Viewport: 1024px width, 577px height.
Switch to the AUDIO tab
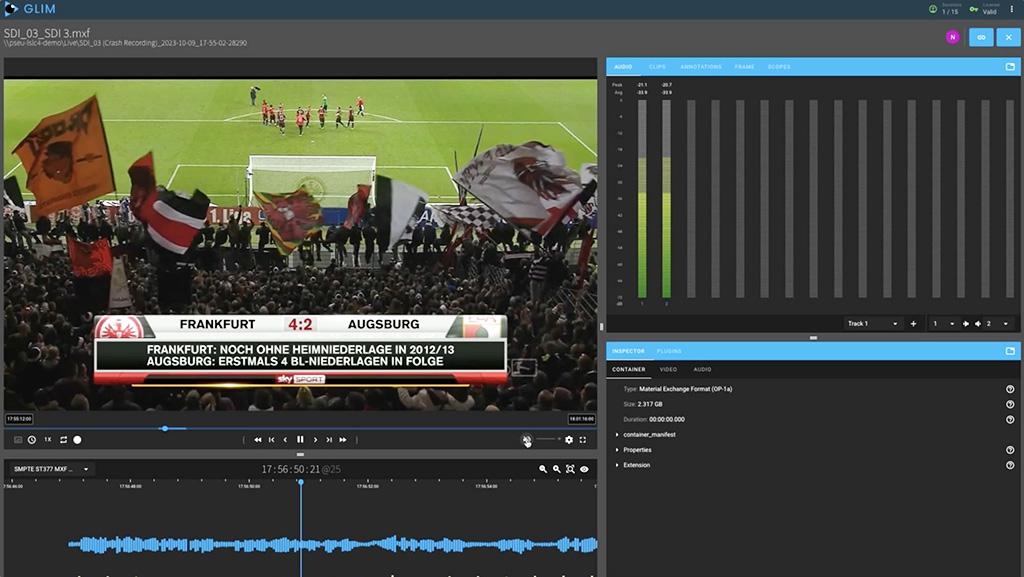pyautogui.click(x=623, y=67)
